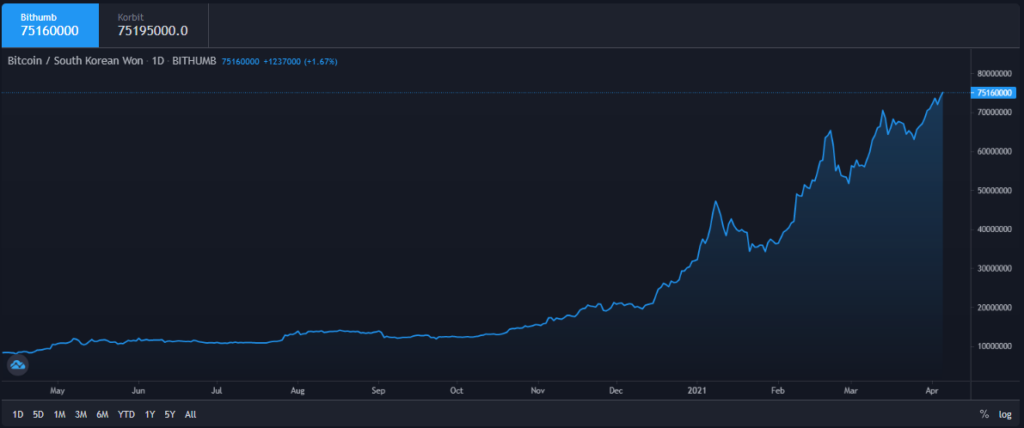The image size is (1024, 428).
Task: Click the TradingView logo icon on chart
Action: tap(17, 367)
